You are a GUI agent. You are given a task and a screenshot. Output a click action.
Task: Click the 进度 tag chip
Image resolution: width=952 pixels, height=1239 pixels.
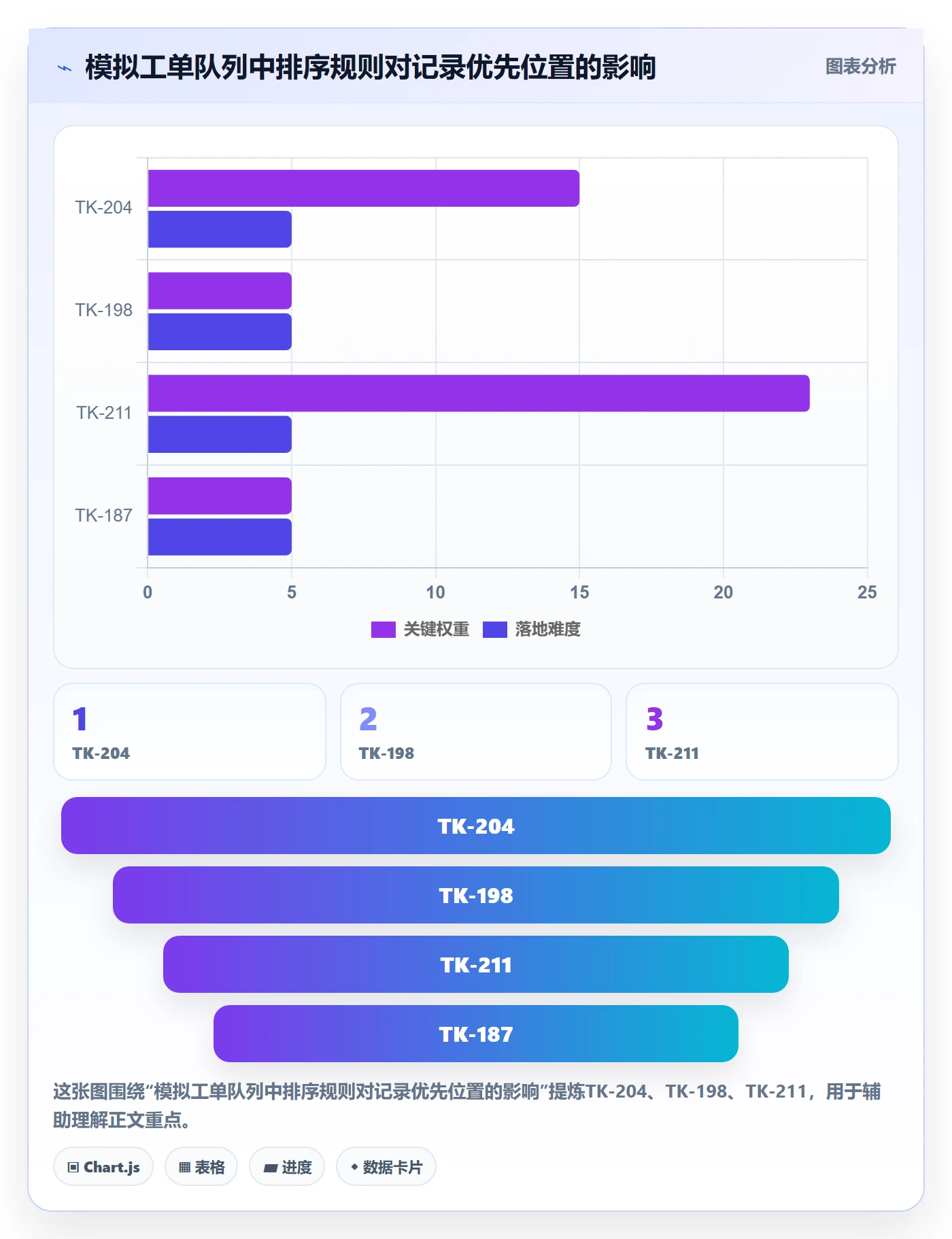click(x=287, y=1167)
